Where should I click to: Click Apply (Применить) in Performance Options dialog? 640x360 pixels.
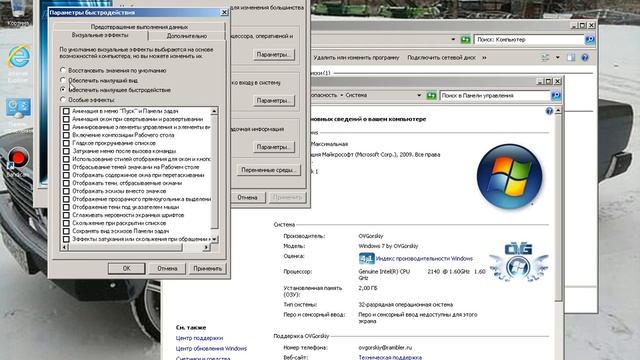(x=208, y=269)
